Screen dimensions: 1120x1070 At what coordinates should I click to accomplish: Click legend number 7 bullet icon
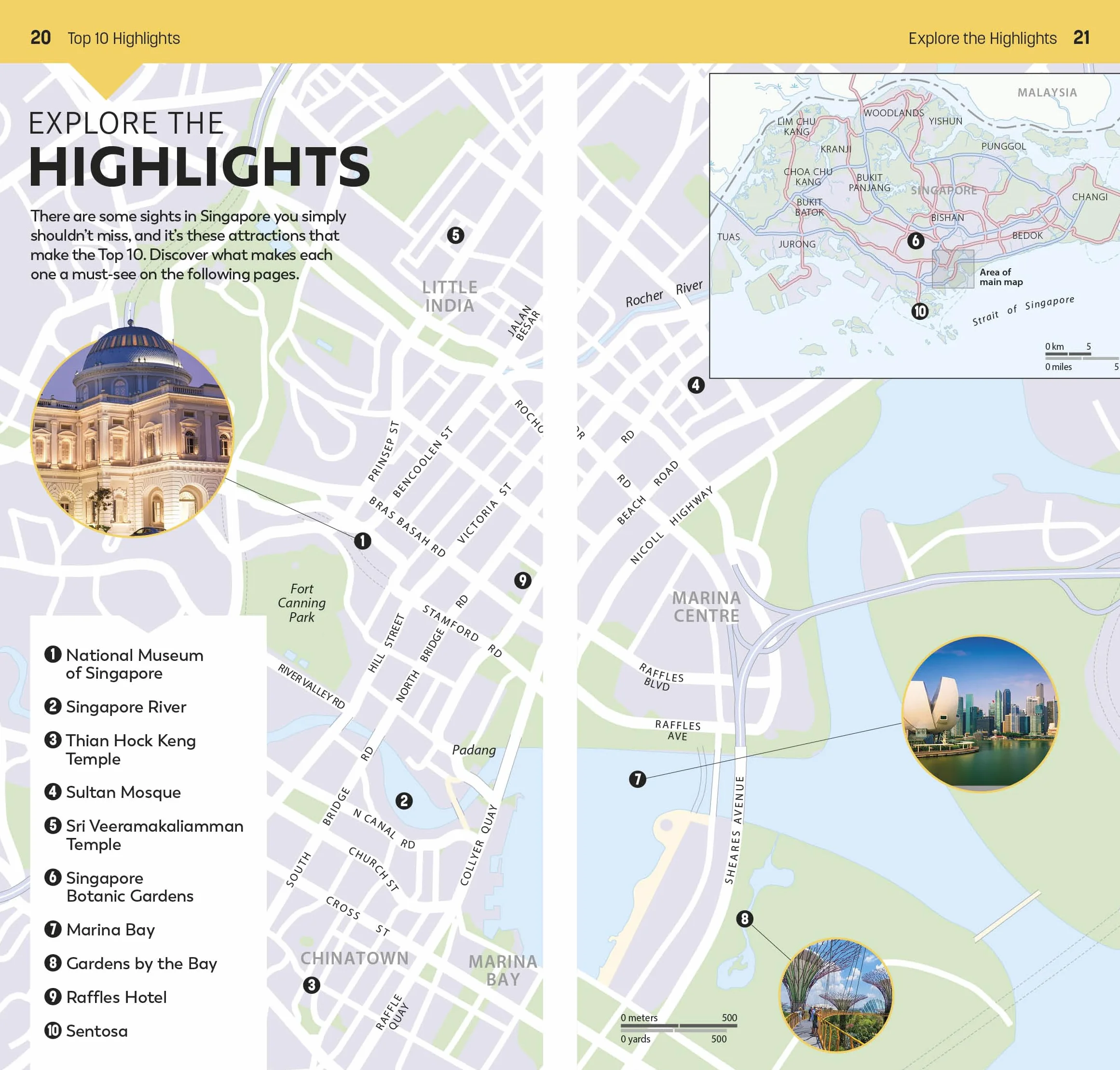tap(53, 929)
